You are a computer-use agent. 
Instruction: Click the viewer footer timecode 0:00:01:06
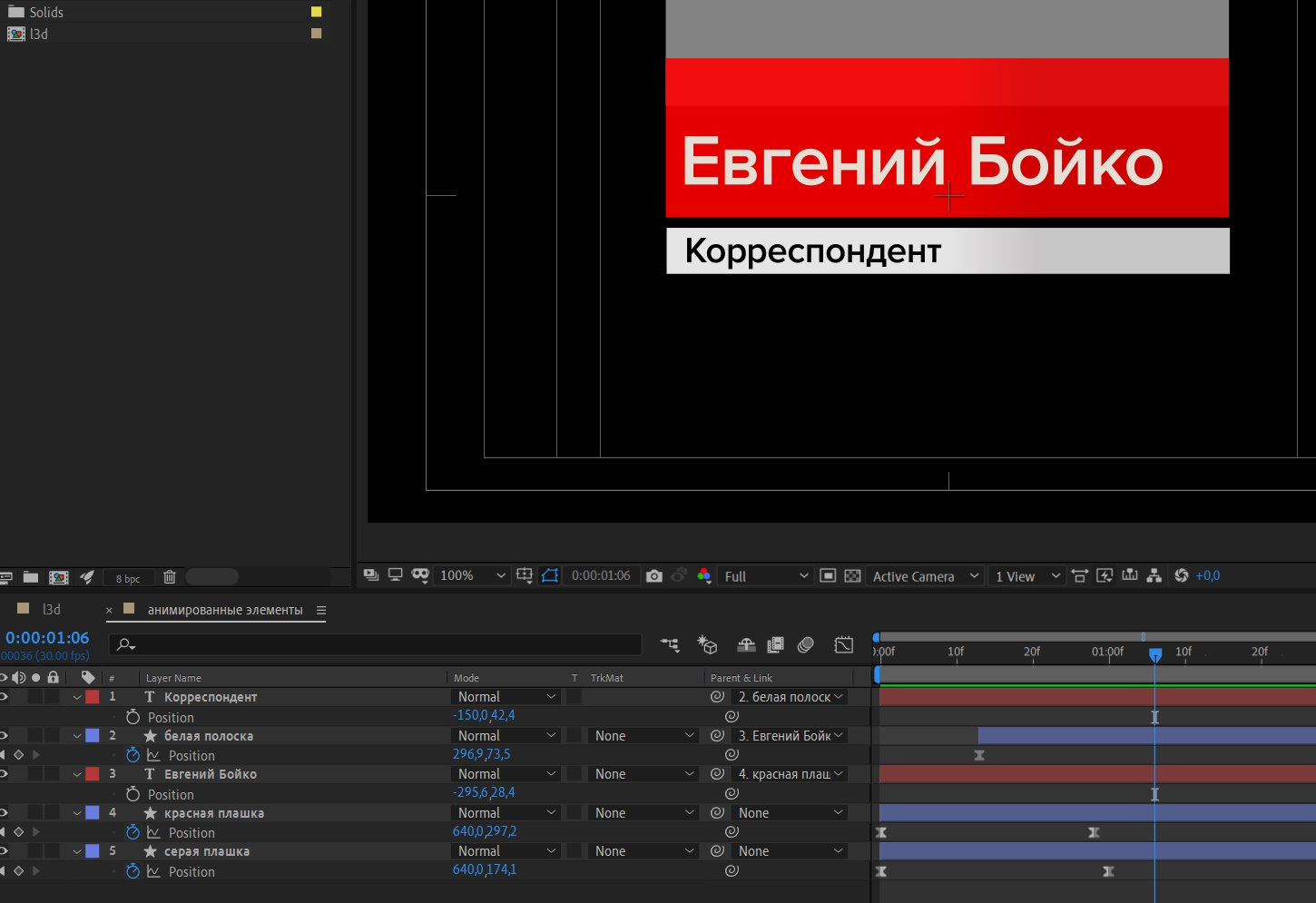601,575
